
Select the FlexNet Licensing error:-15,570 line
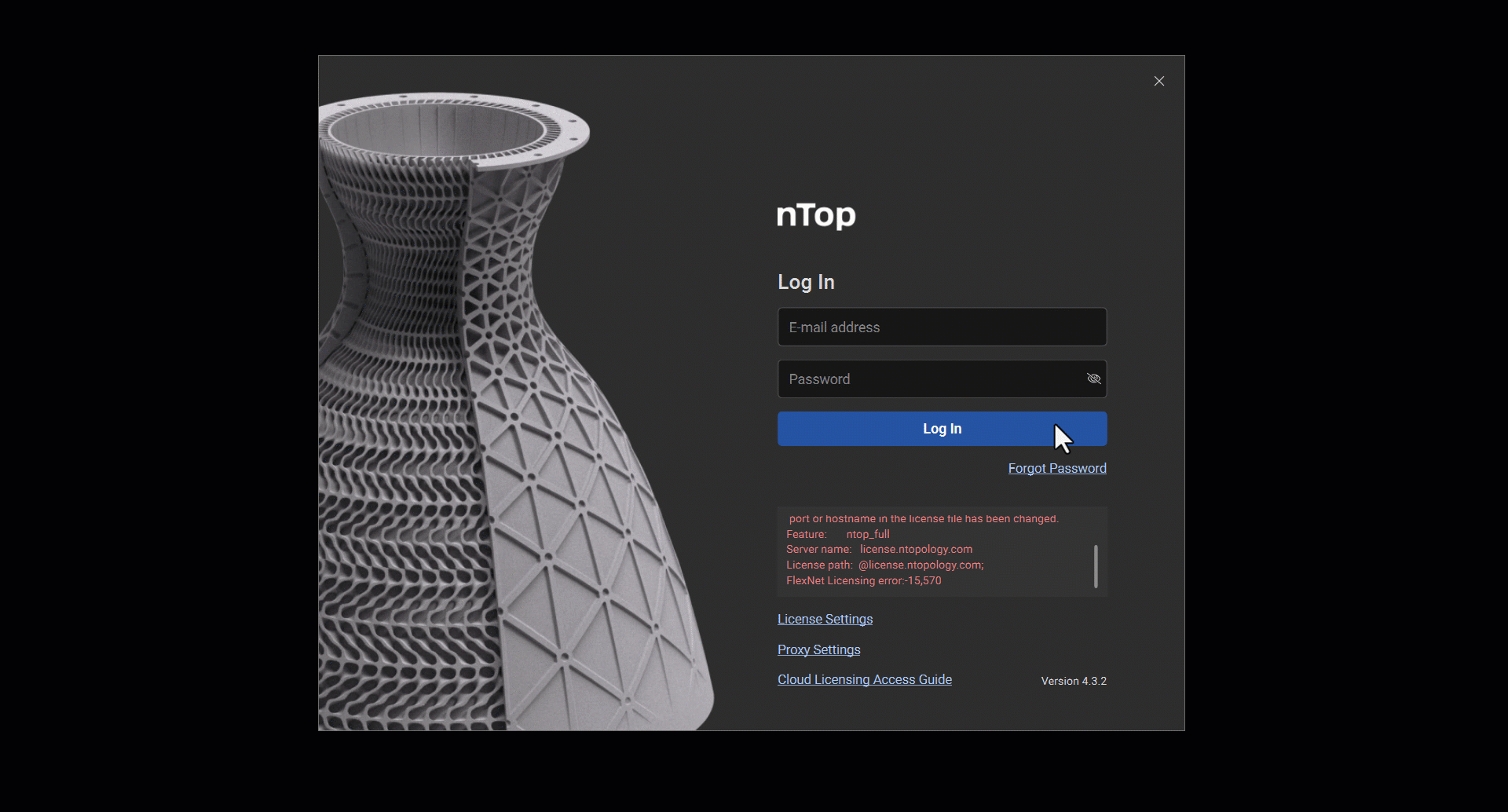(863, 580)
